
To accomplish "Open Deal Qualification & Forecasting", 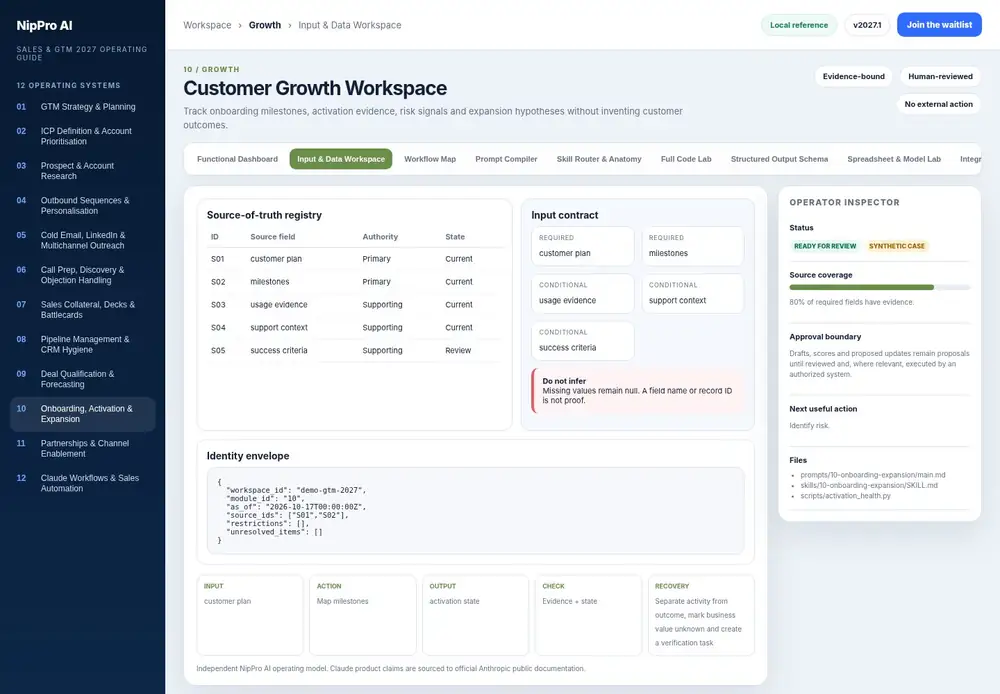I will click(82, 379).
